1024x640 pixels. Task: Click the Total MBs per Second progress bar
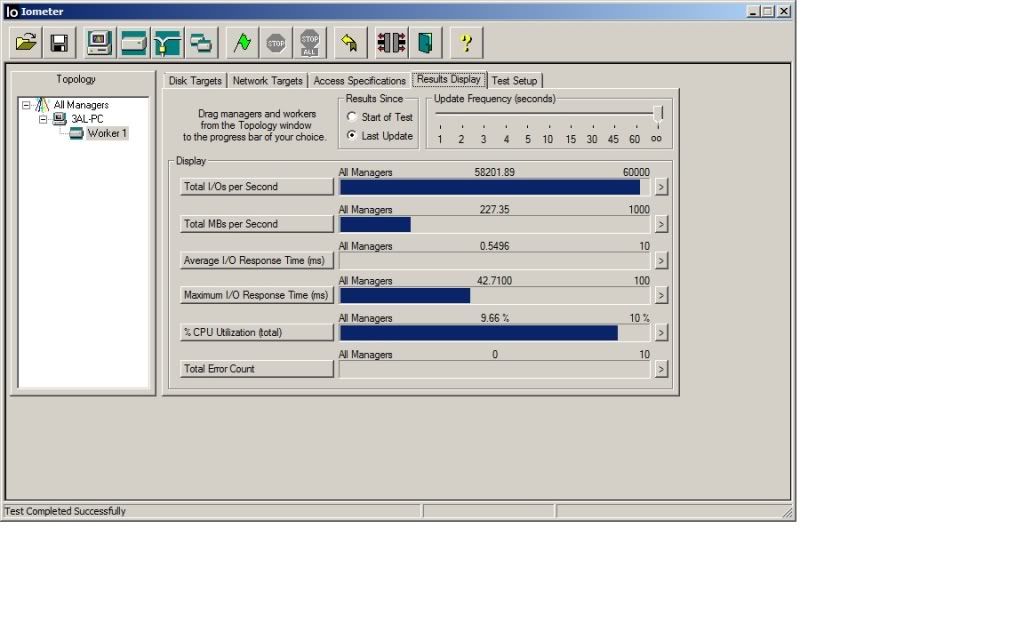[x=495, y=225]
